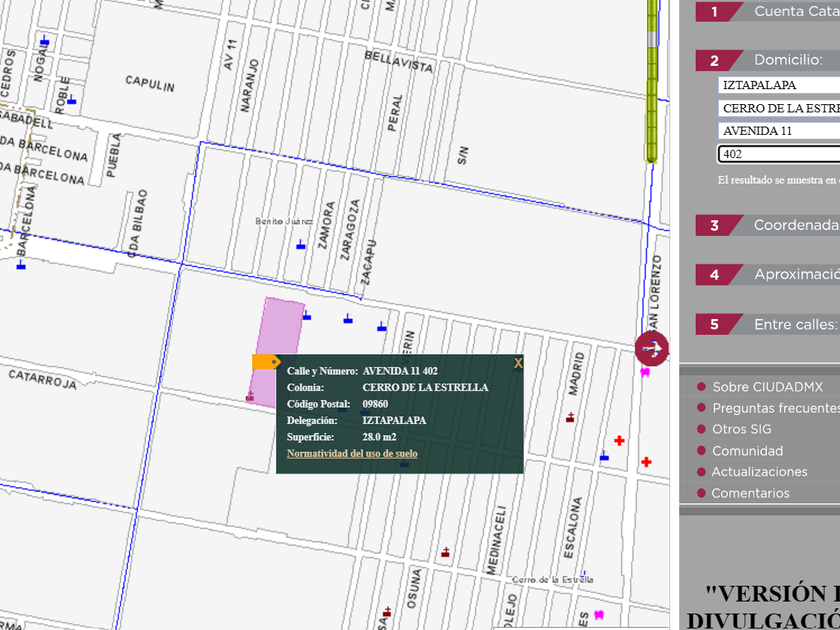This screenshot has height=630, width=840.
Task: Open 'Normatividad del uso de suelo' link
Action: (x=352, y=454)
